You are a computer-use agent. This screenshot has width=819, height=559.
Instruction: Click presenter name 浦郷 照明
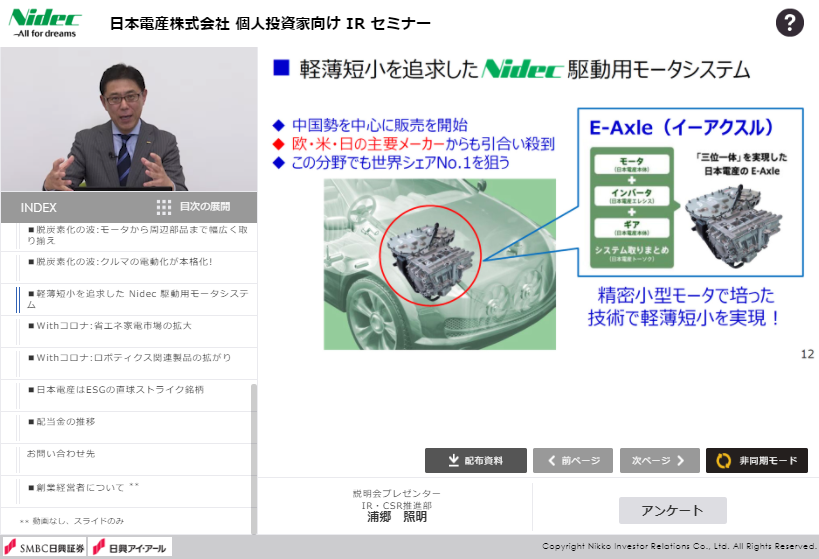(x=397, y=517)
